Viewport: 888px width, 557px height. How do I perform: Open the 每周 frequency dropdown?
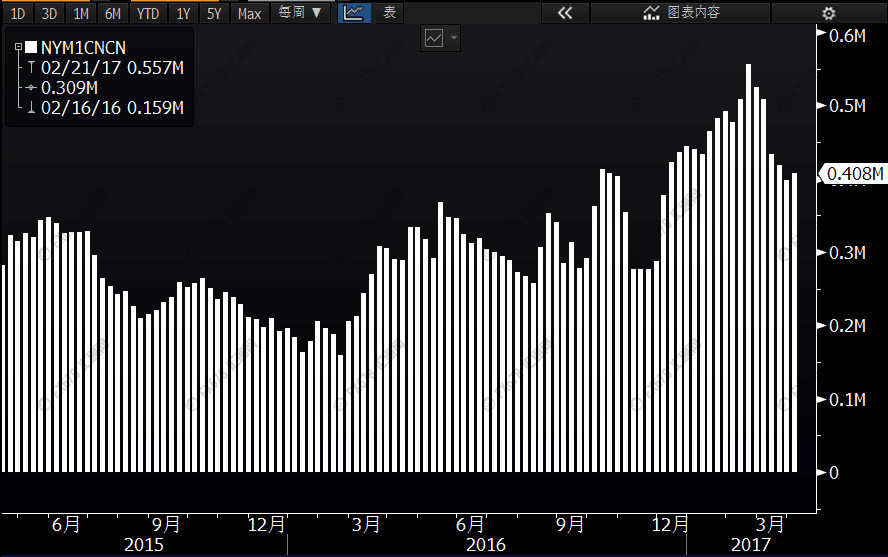tap(300, 13)
